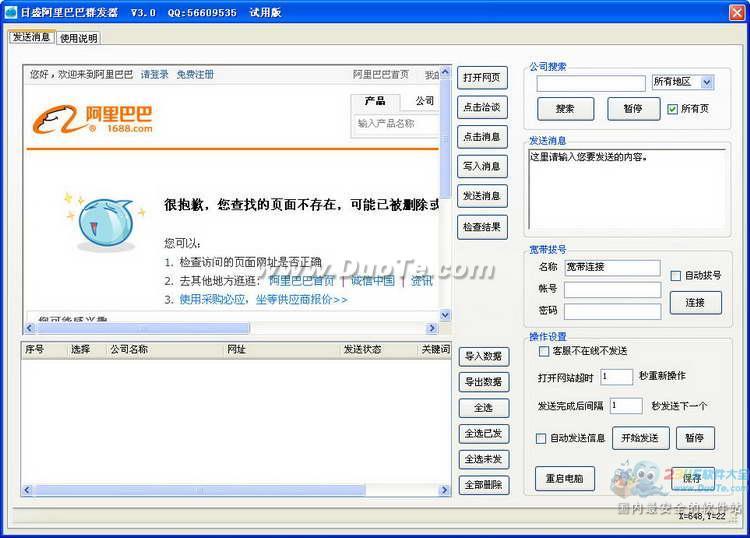Click browser vertical scrollbar down arrow
Image resolution: width=750 pixels, height=538 pixels.
coord(445,315)
